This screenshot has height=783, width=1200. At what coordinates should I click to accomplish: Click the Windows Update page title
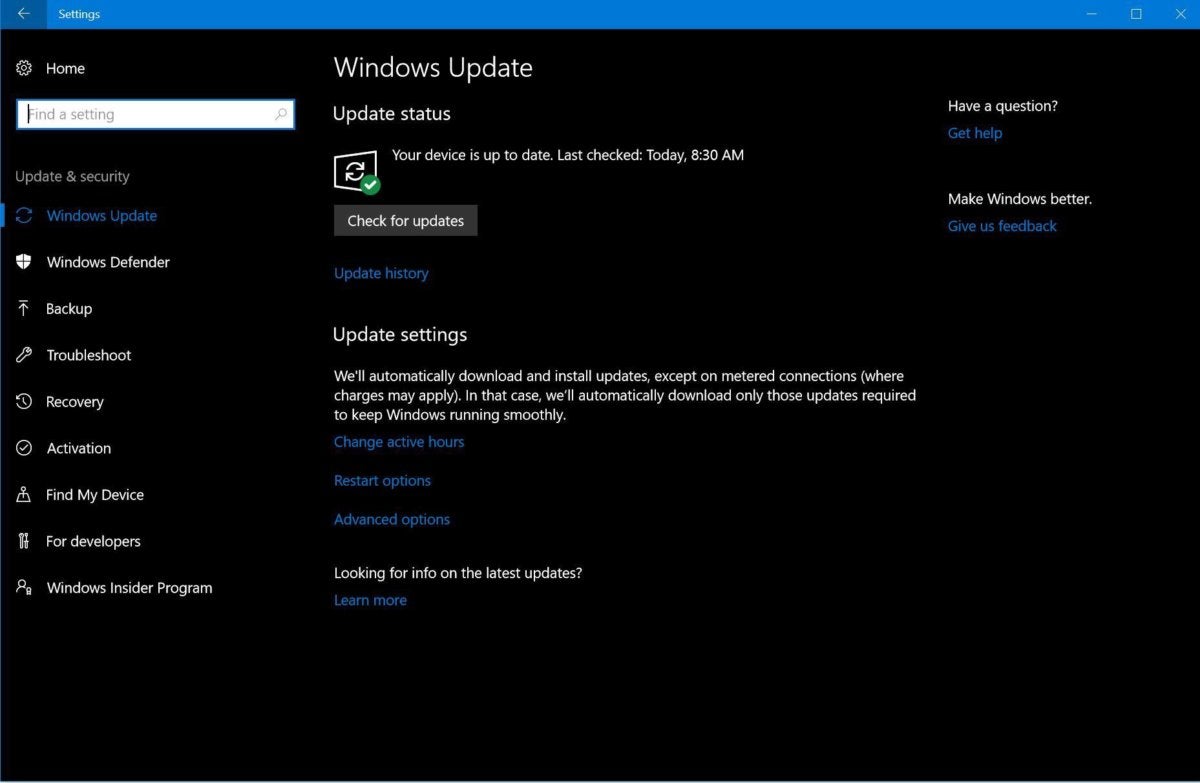pyautogui.click(x=433, y=67)
